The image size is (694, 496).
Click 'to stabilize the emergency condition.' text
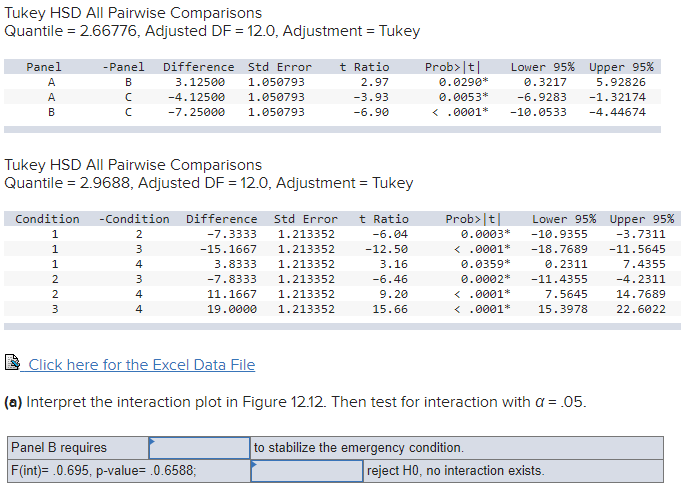[359, 447]
